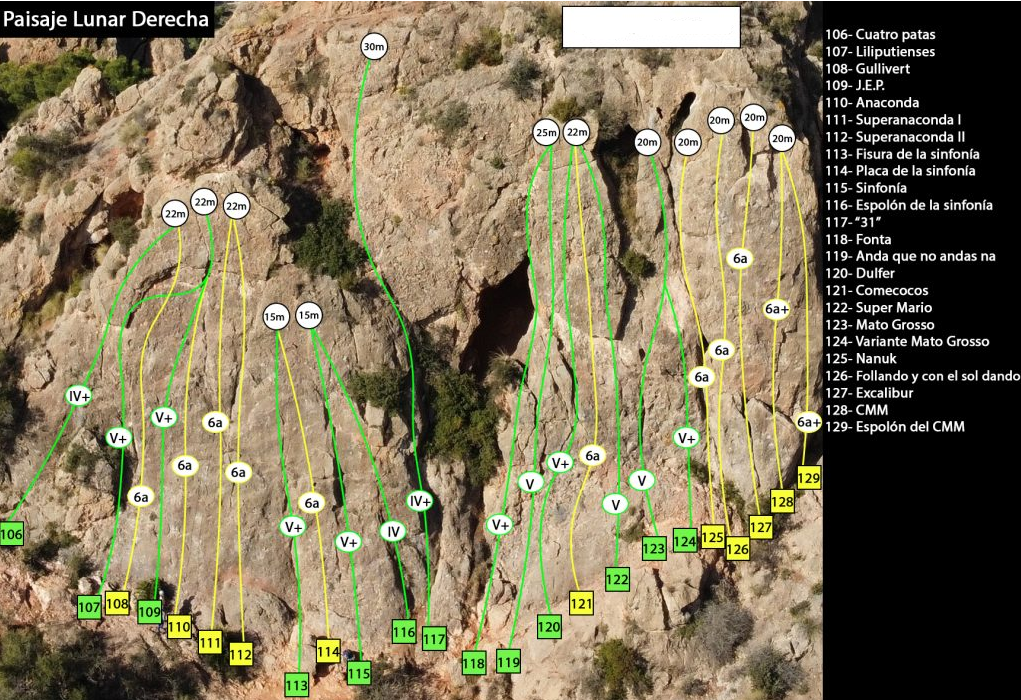Image resolution: width=1021 pixels, height=700 pixels.
Task: Click the green route marker 124
Action: point(685,541)
